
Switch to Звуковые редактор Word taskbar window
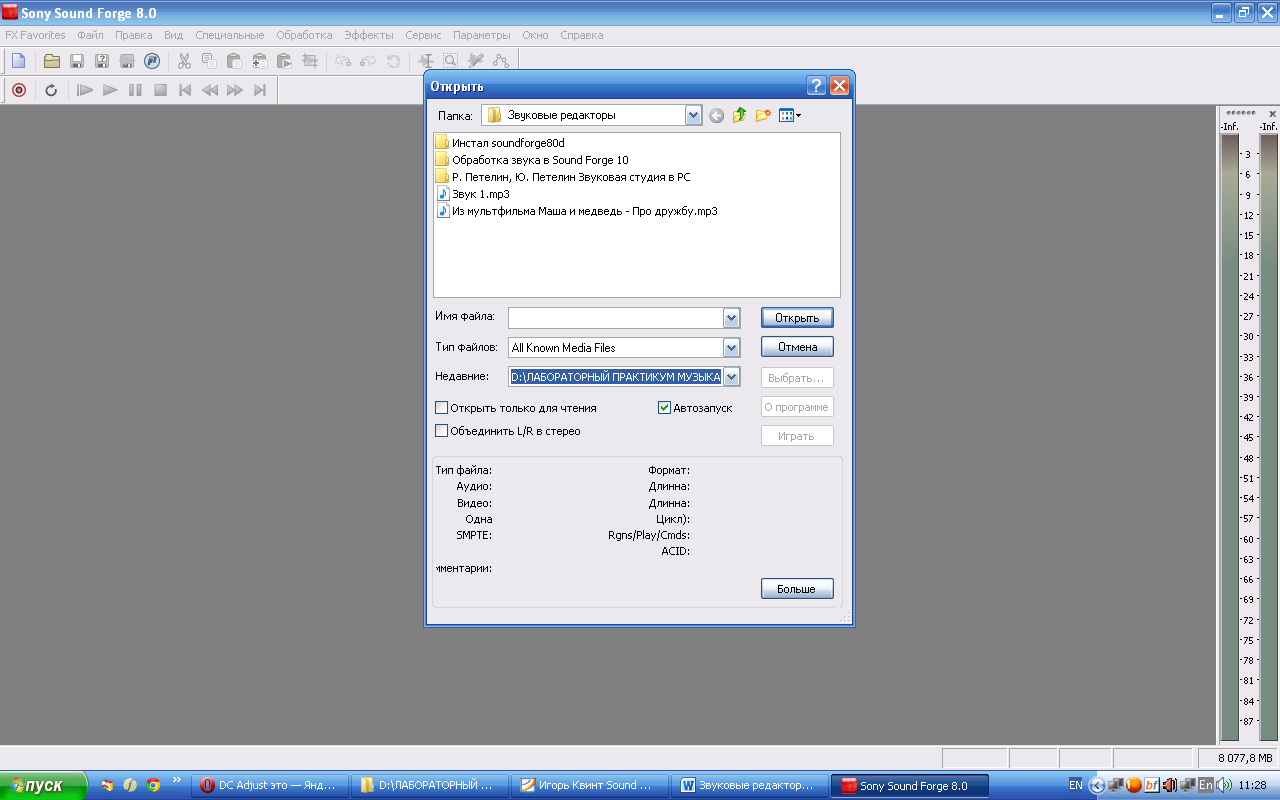pyautogui.click(x=750, y=785)
